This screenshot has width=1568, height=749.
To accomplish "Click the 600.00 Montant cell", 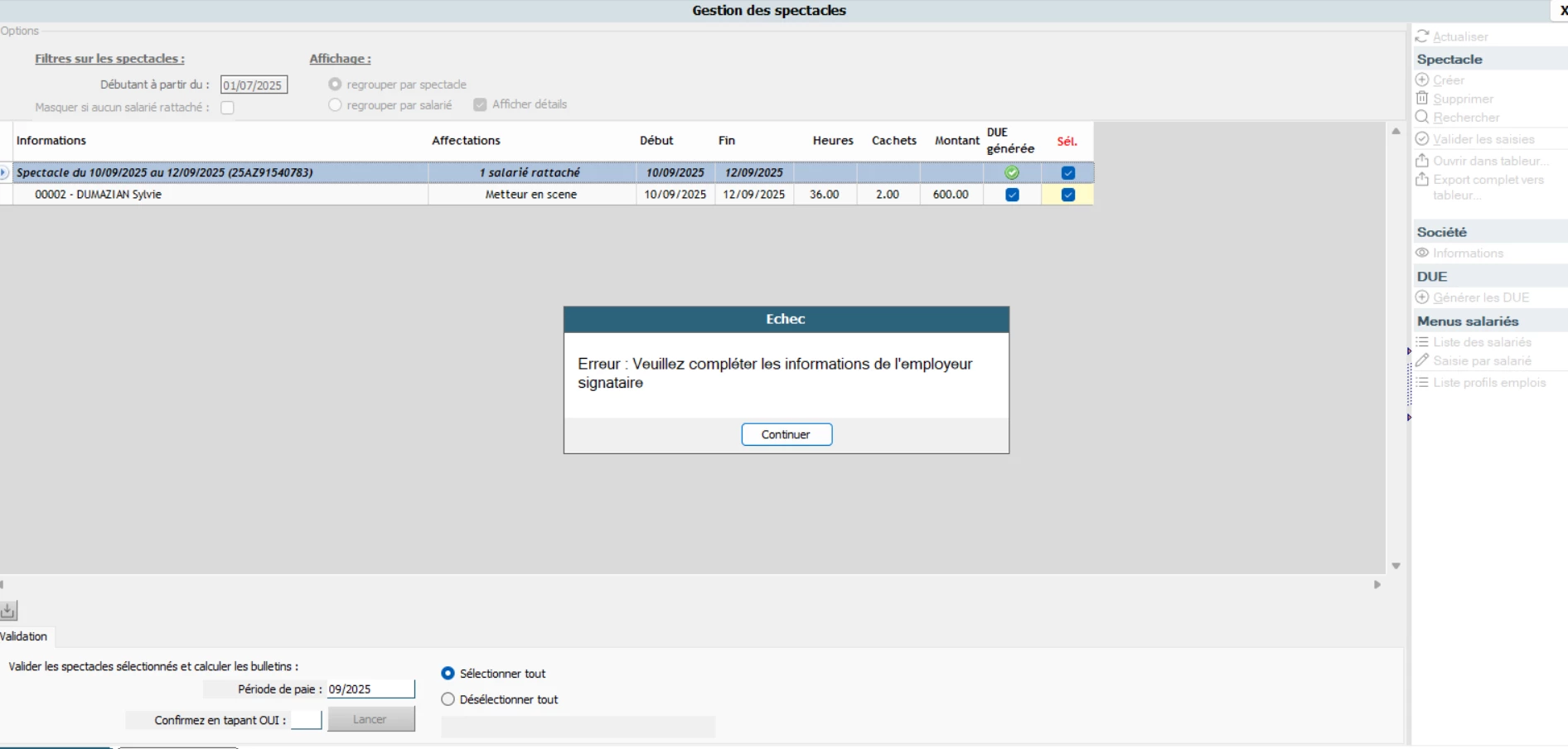I will [951, 195].
